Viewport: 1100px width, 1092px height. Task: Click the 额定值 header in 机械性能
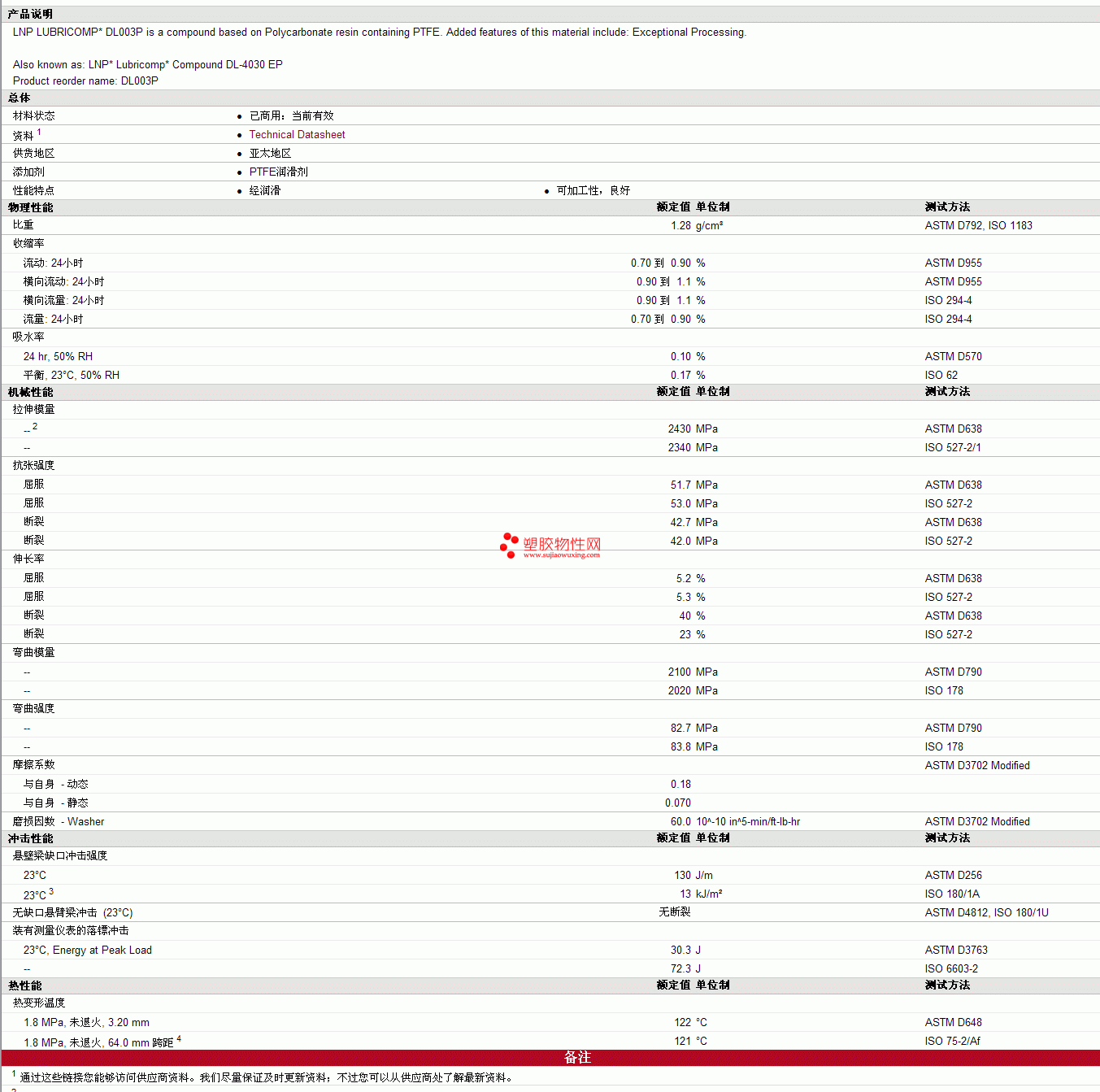(x=673, y=392)
